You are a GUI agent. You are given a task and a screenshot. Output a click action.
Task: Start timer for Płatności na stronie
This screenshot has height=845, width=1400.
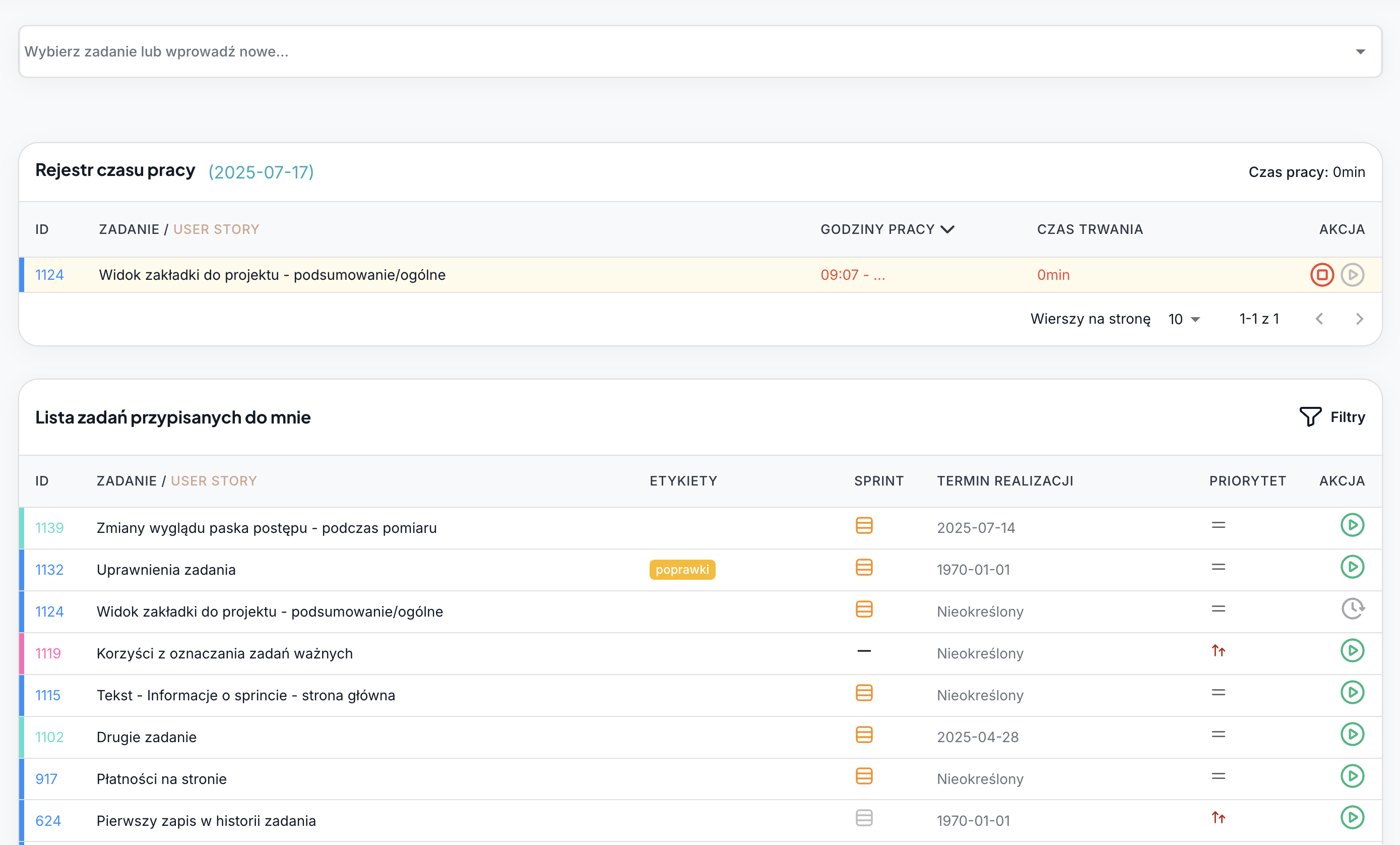(1352, 776)
